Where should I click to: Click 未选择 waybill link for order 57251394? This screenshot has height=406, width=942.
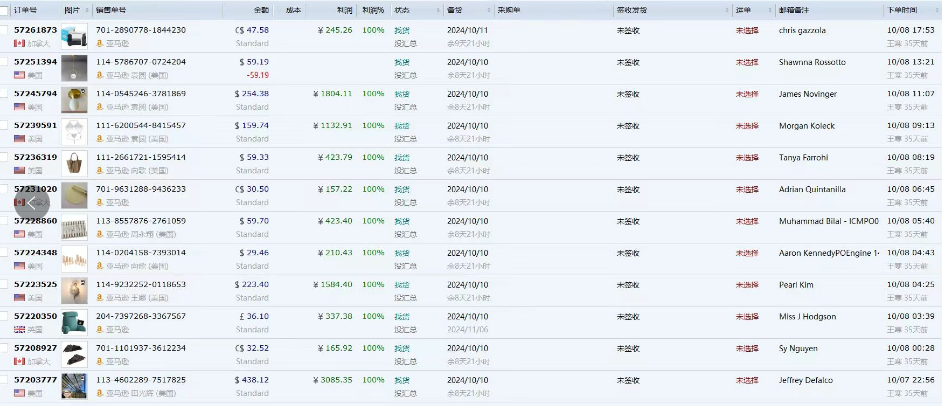[747, 62]
